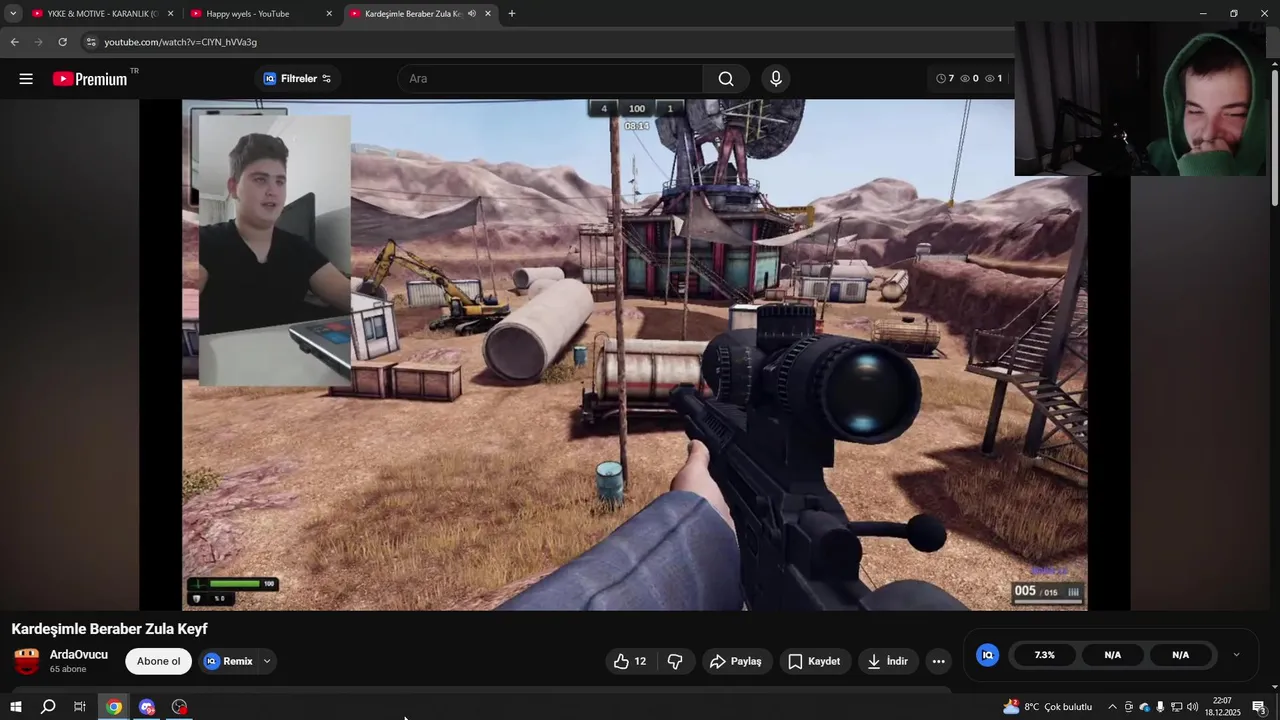Close the Happy wyels tab

(329, 14)
